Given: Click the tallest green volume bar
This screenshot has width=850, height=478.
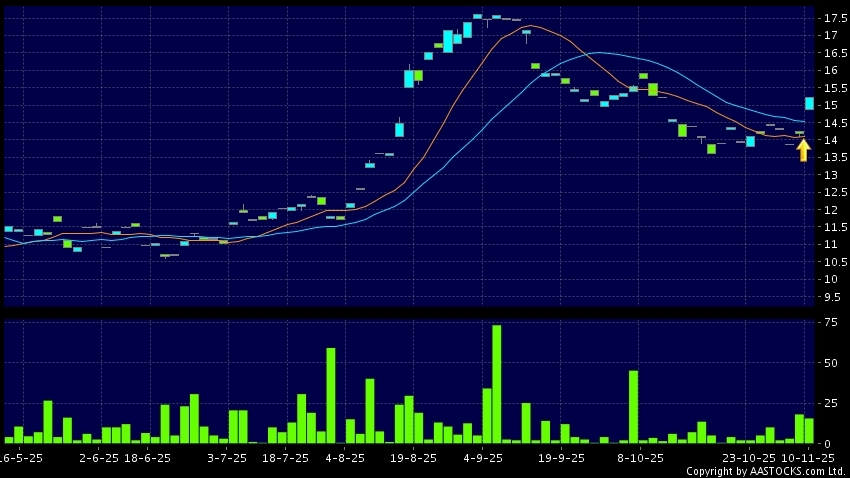Looking at the screenshot, I should coord(496,384).
